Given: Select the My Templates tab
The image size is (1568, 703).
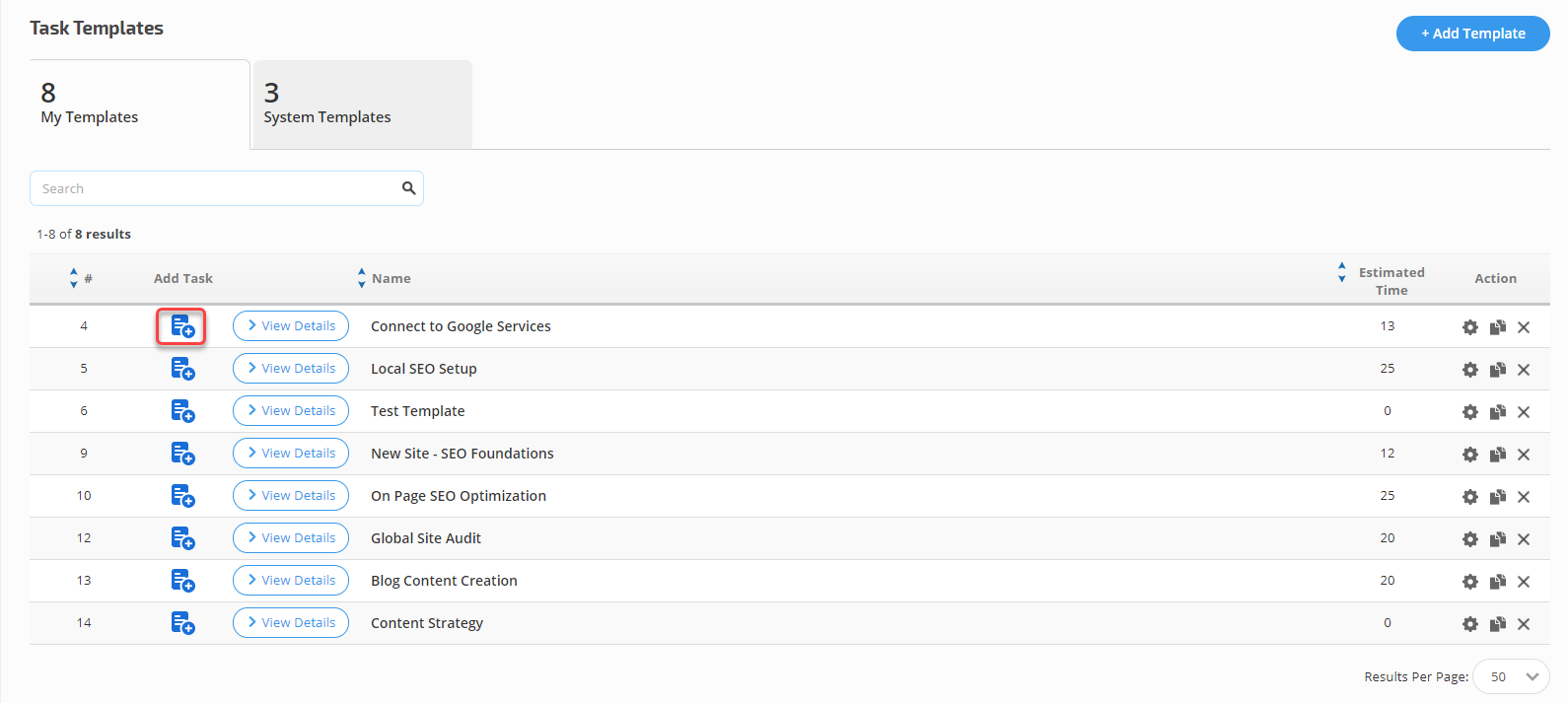Looking at the screenshot, I should click(x=139, y=105).
